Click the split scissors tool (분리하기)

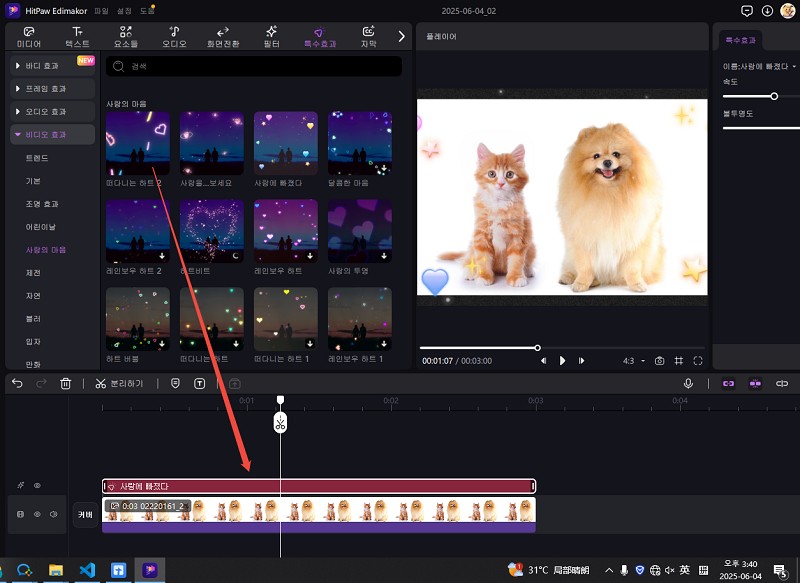click(120, 383)
